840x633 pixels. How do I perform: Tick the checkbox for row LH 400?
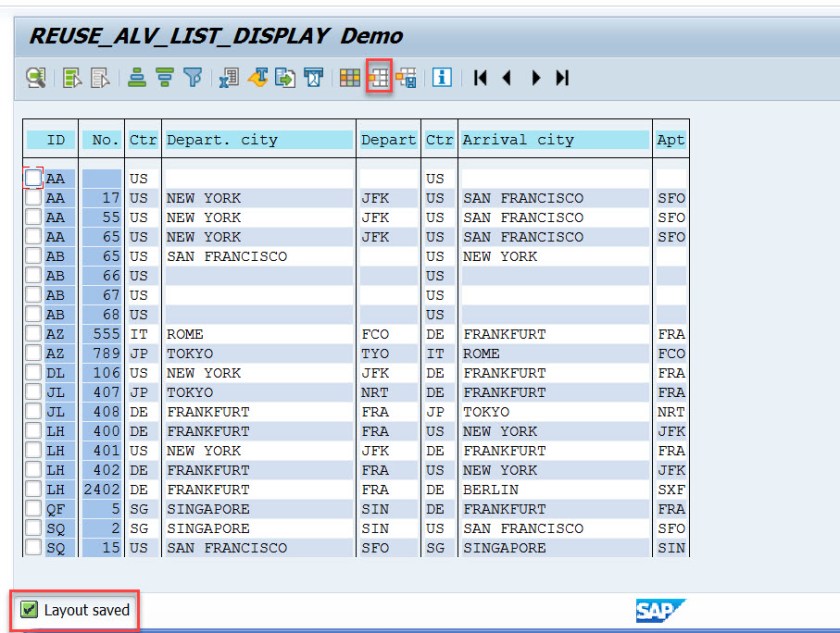(x=33, y=431)
